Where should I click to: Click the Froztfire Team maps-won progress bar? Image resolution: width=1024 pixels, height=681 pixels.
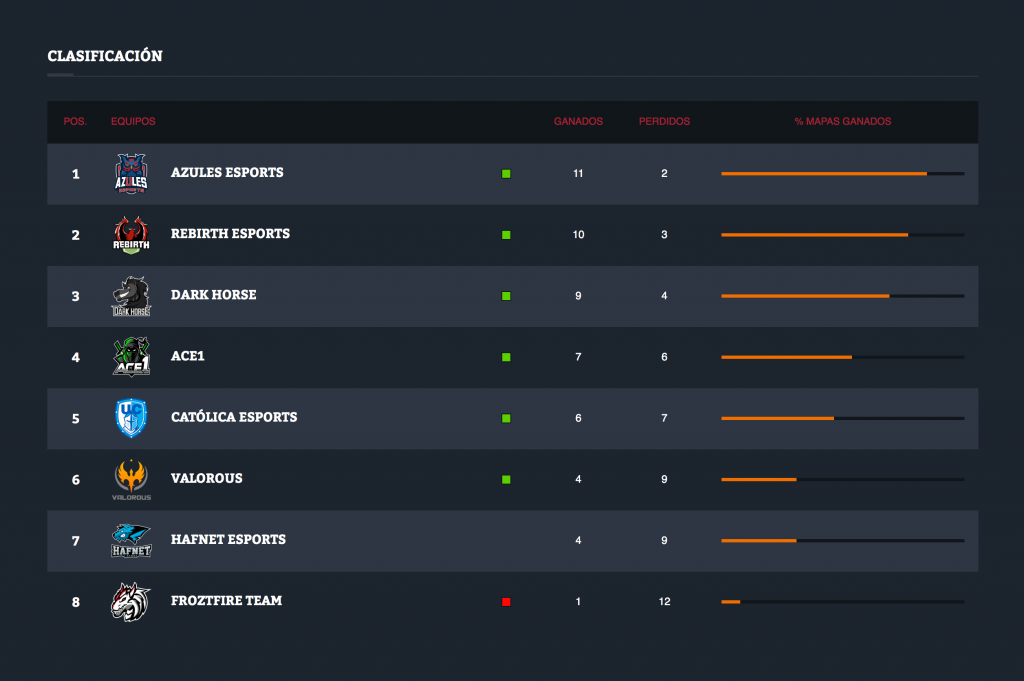842,602
